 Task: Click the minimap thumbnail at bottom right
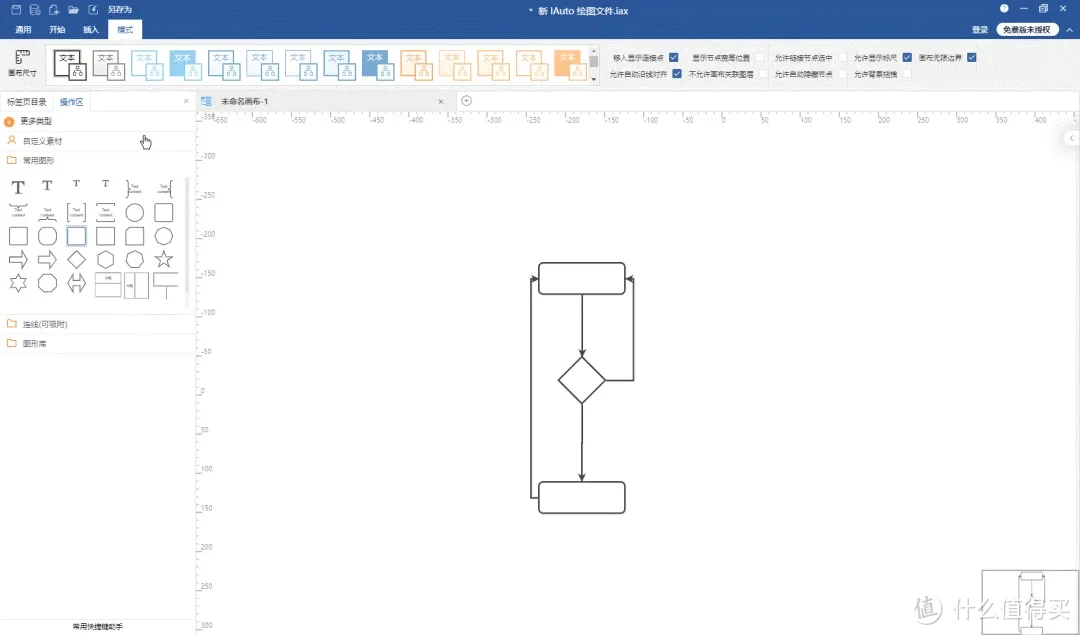pyautogui.click(x=1030, y=602)
